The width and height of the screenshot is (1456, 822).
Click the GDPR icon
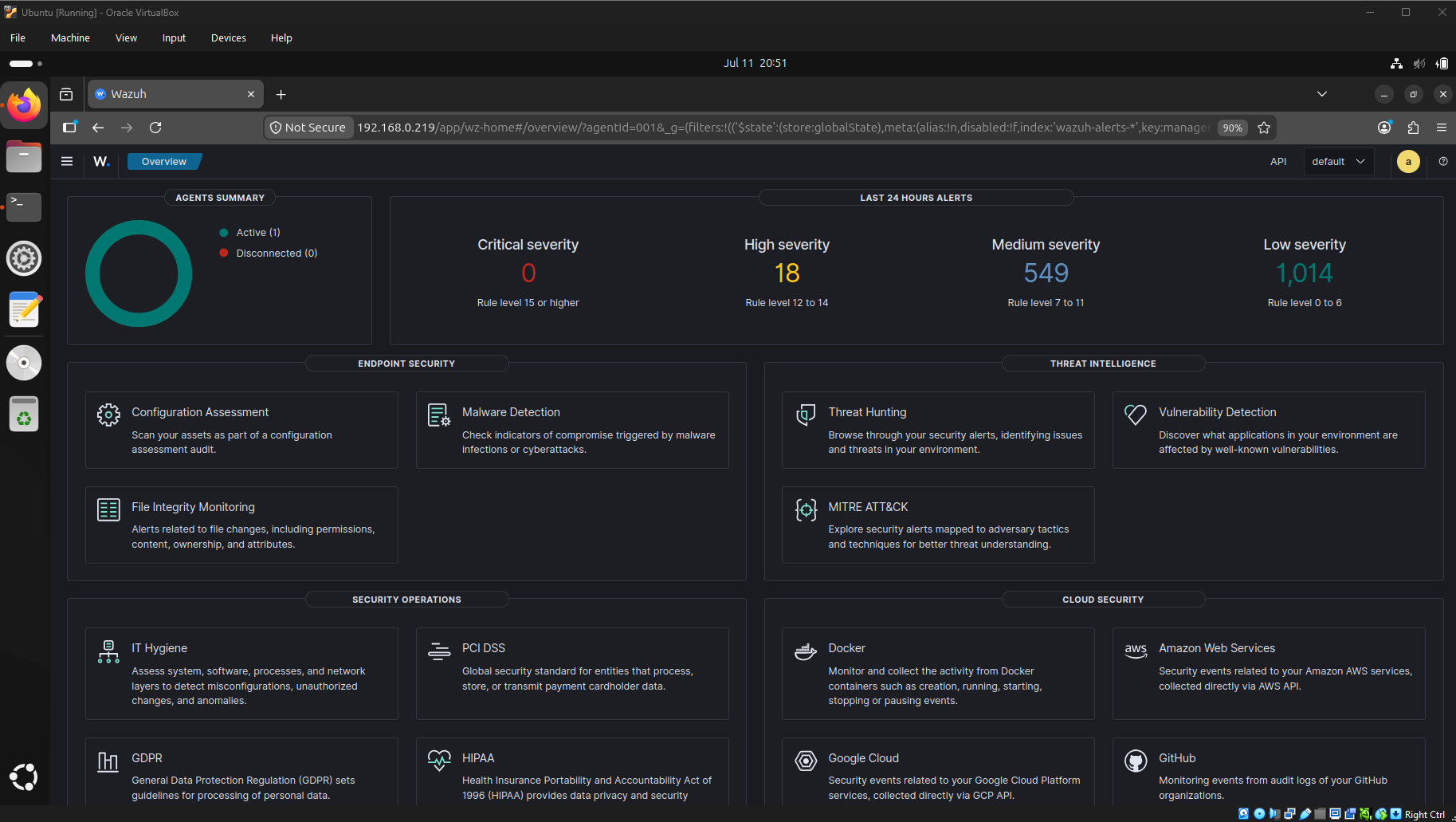click(x=108, y=761)
